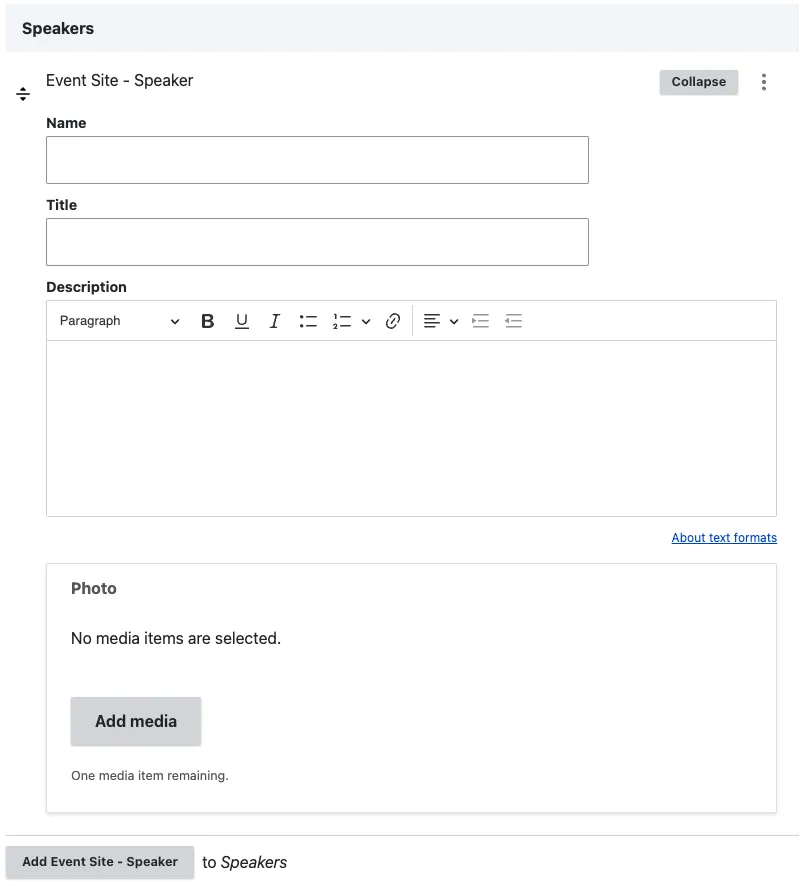Screen dimensions: 805x893
Task: Decrease indent in the Description editor
Action: pos(514,321)
